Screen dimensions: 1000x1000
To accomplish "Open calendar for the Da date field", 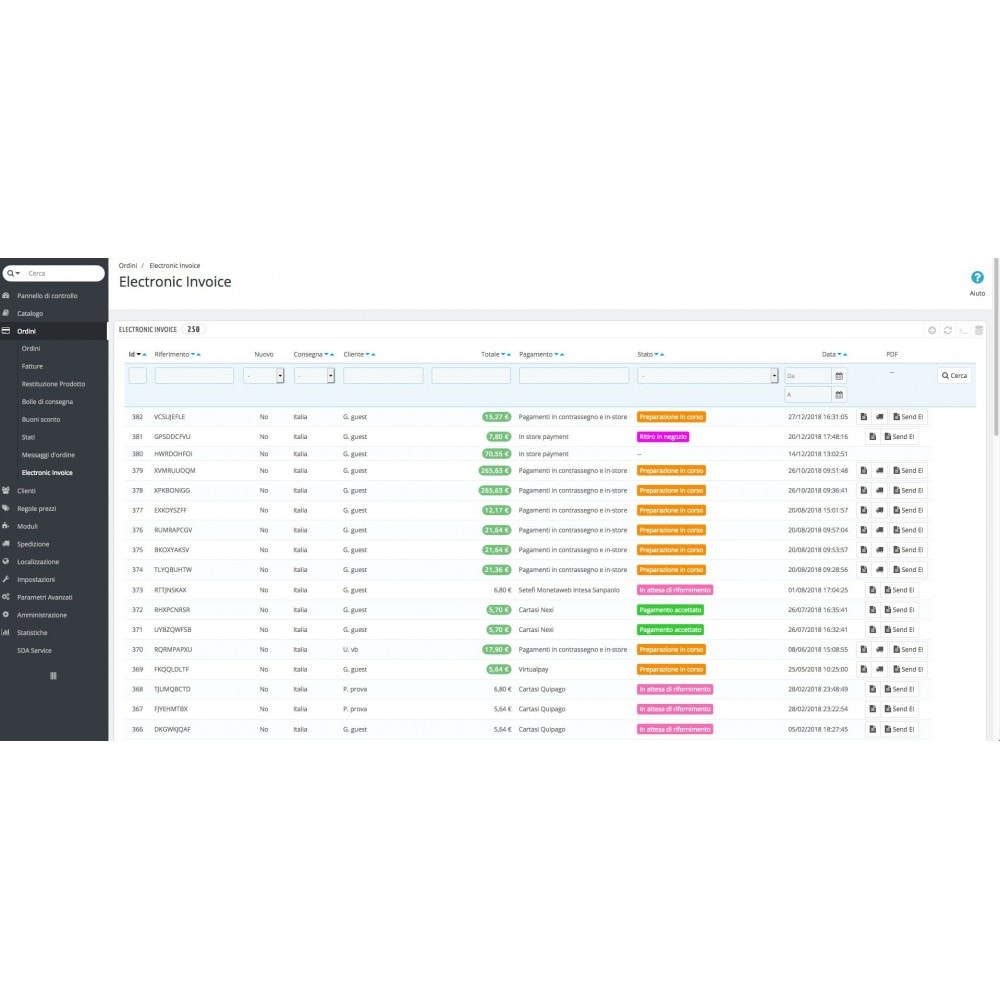I will pyautogui.click(x=839, y=376).
